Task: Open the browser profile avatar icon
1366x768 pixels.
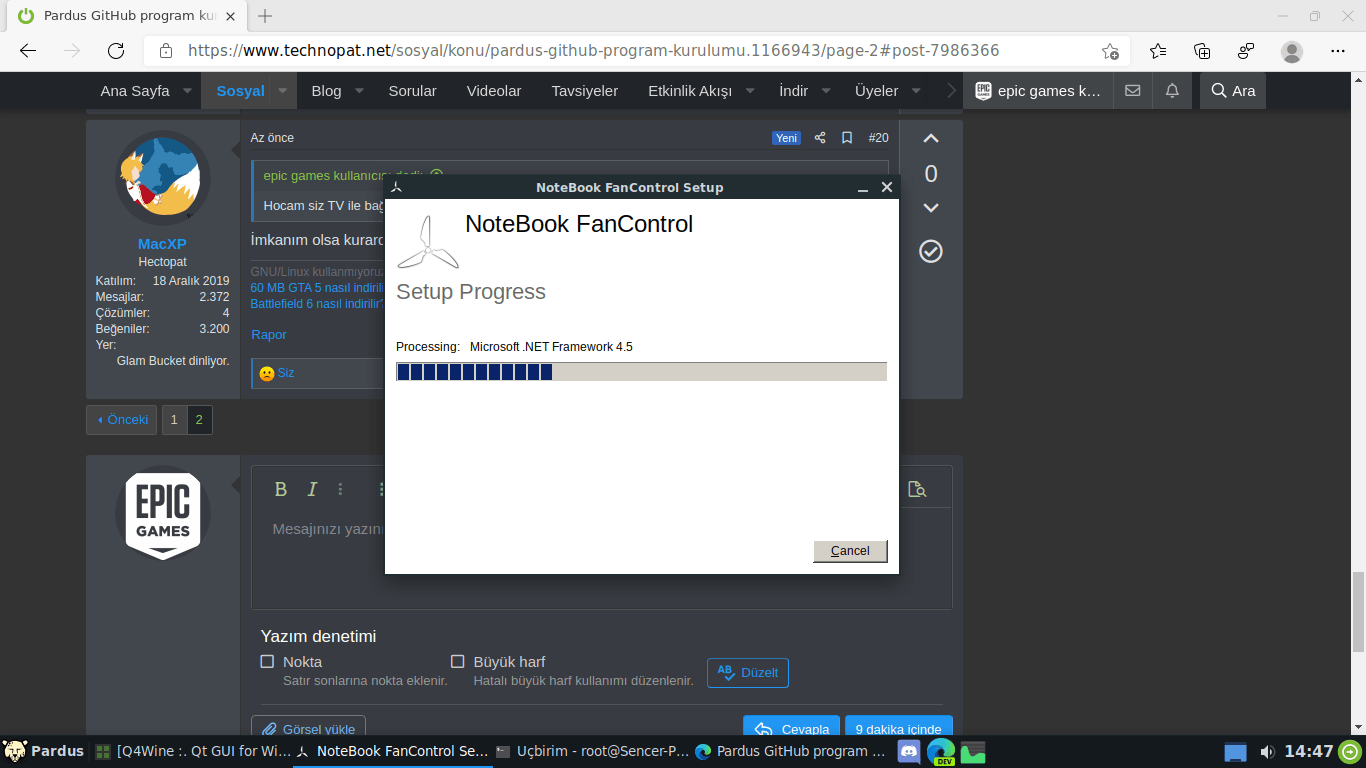Action: click(1292, 51)
